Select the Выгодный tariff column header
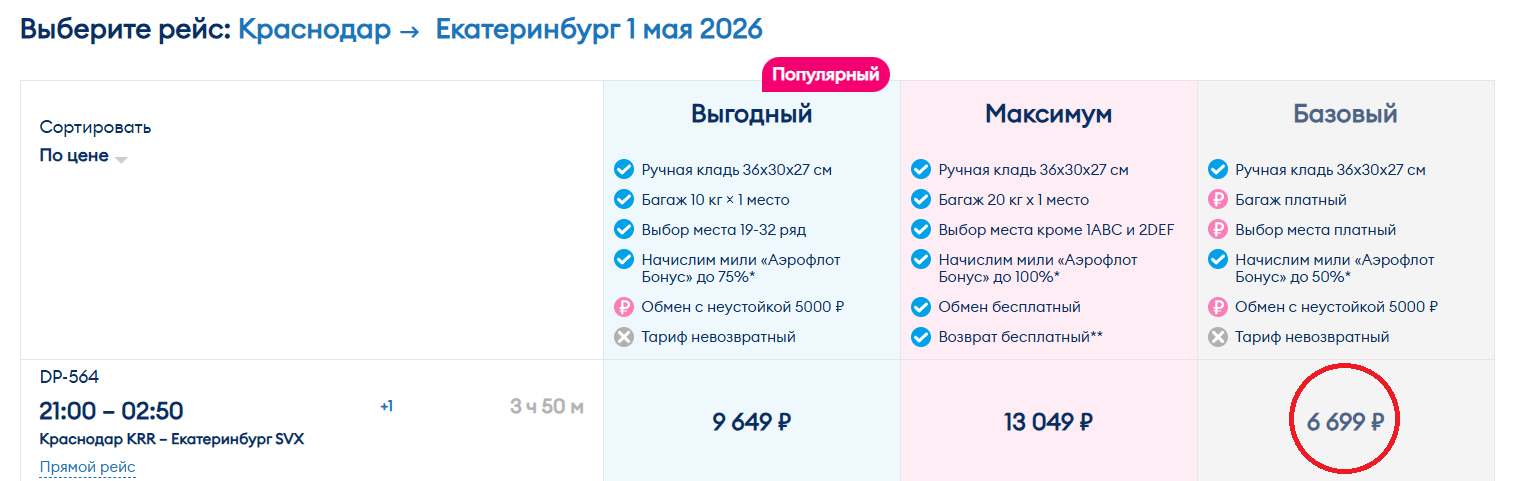The height and width of the screenshot is (481, 1521). pos(751,114)
